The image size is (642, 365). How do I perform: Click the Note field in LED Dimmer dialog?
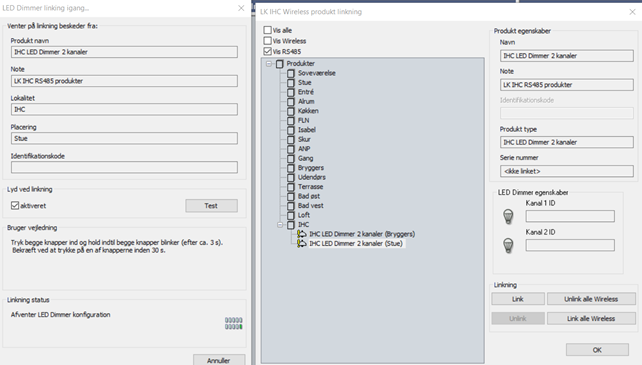point(124,81)
